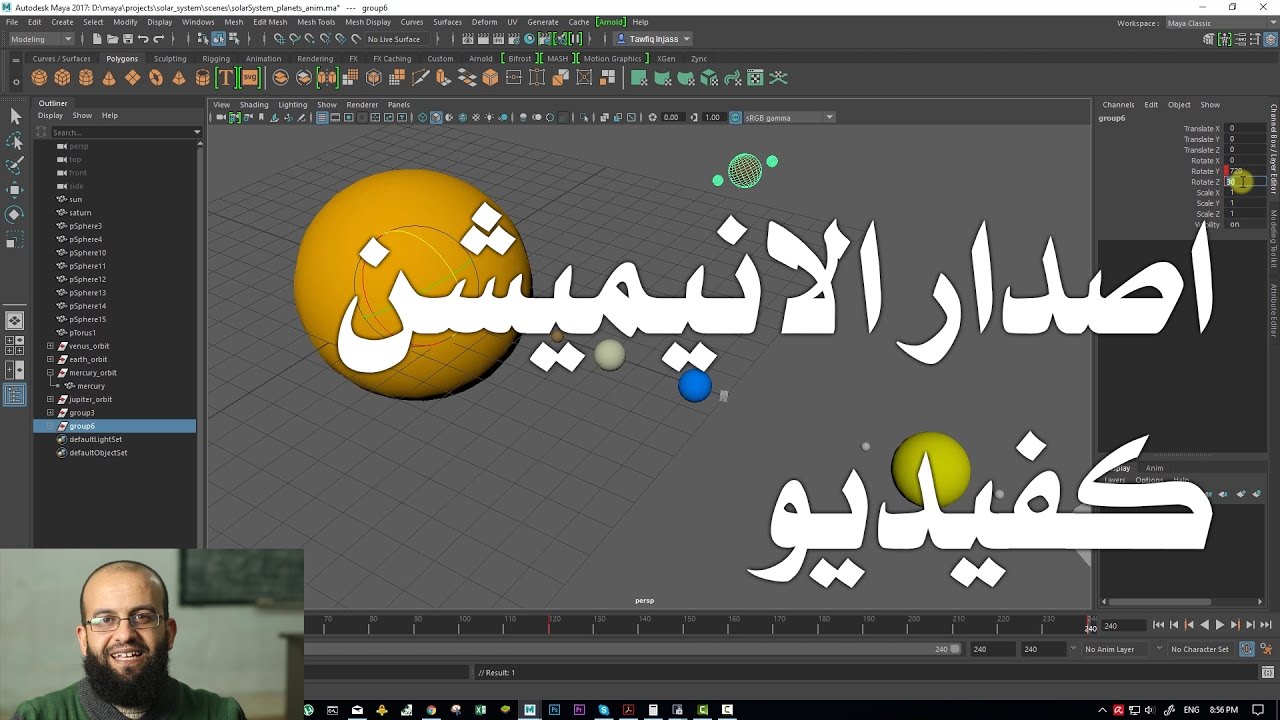Open the Mesh Tools menu
1280x720 pixels.
click(316, 22)
